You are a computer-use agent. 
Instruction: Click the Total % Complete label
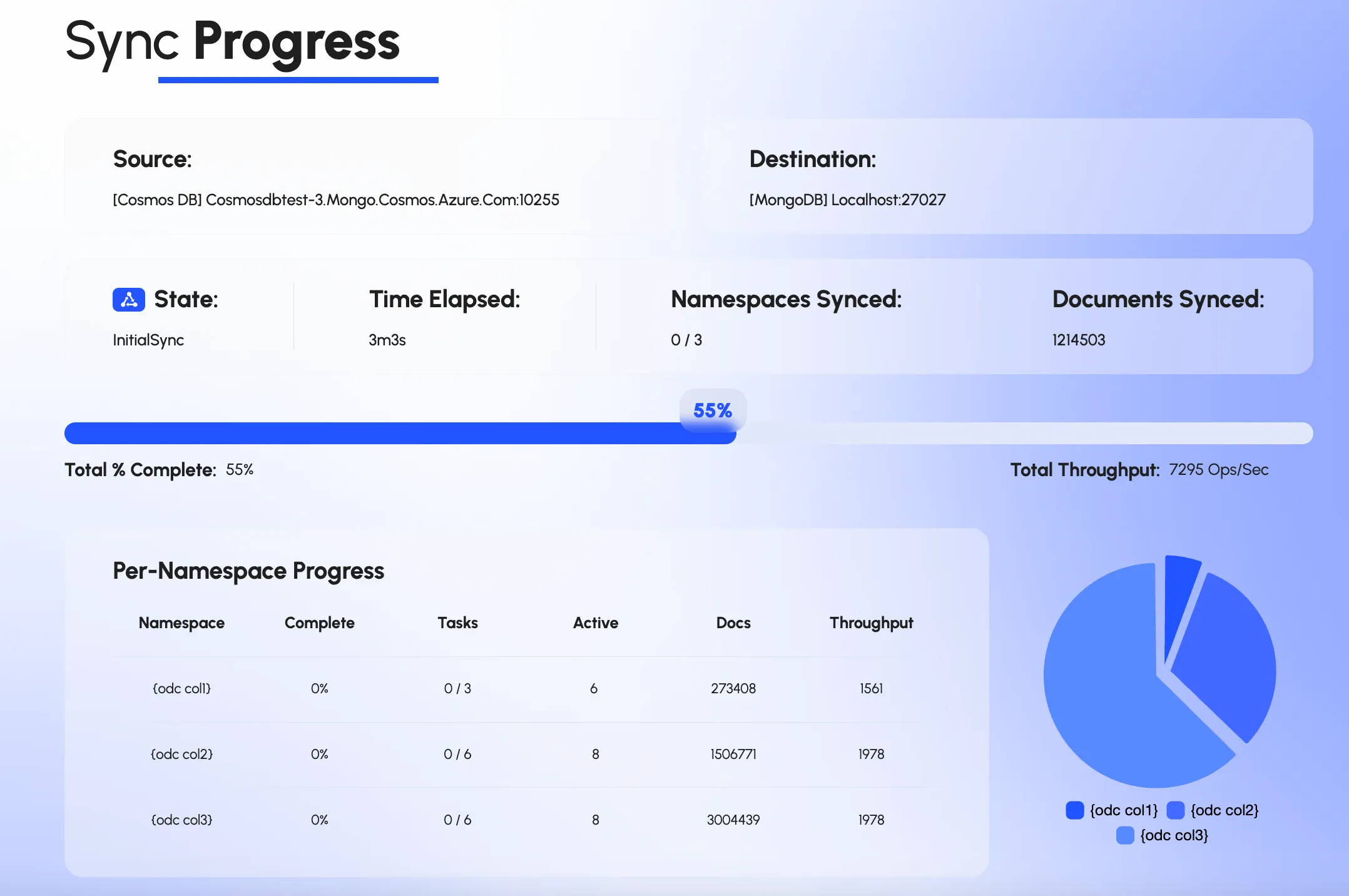point(141,470)
